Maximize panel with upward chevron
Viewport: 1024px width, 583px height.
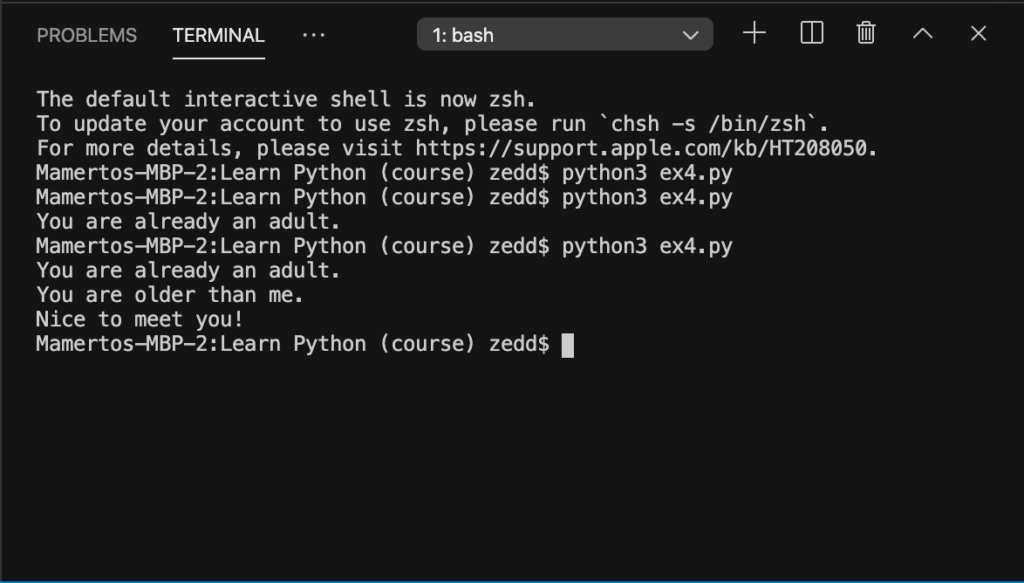coord(922,33)
